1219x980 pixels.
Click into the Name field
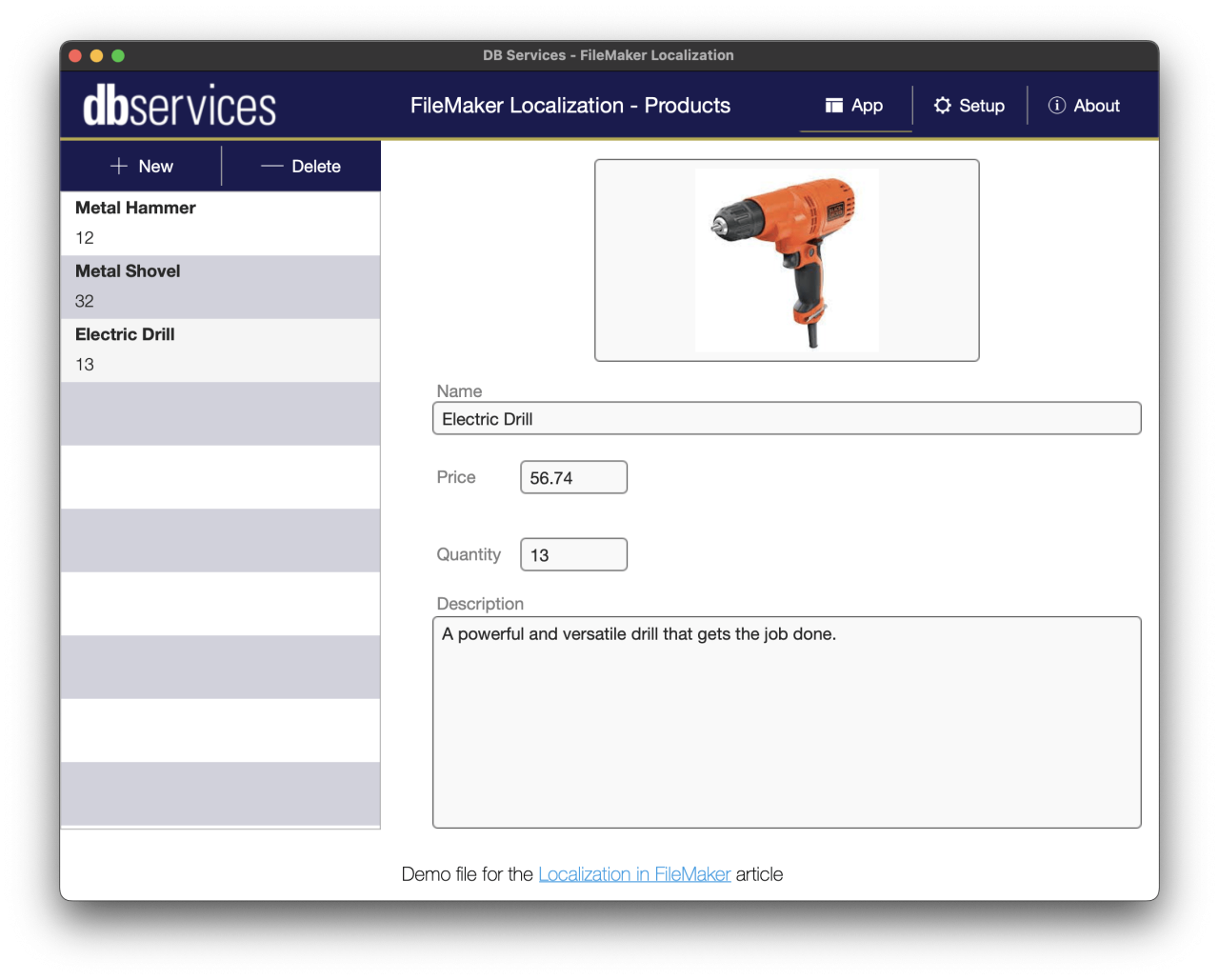(x=787, y=418)
